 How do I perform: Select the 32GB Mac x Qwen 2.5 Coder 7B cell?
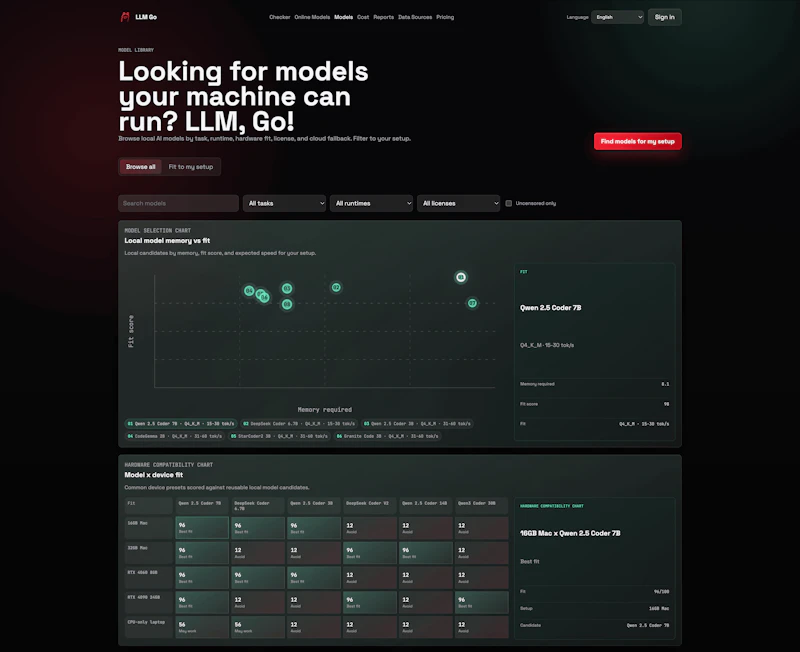click(x=202, y=553)
